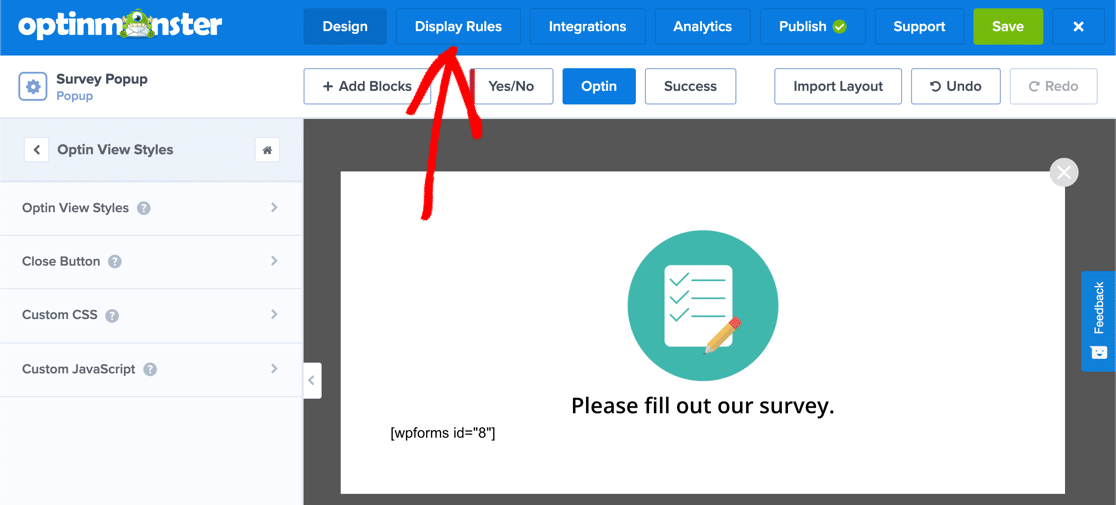Click the Survey Popup campaign name
The width and height of the screenshot is (1116, 505).
(x=102, y=79)
